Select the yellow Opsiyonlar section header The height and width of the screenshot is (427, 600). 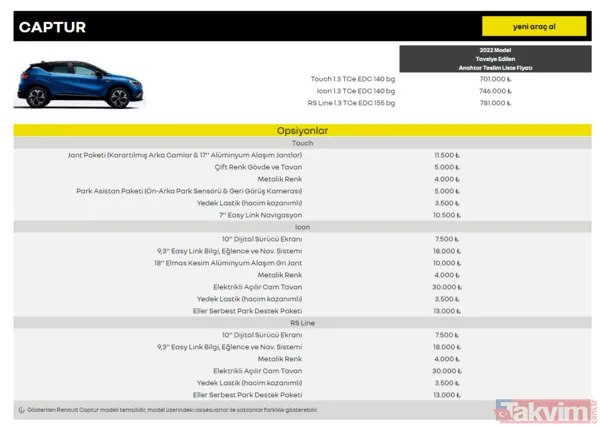tap(302, 131)
